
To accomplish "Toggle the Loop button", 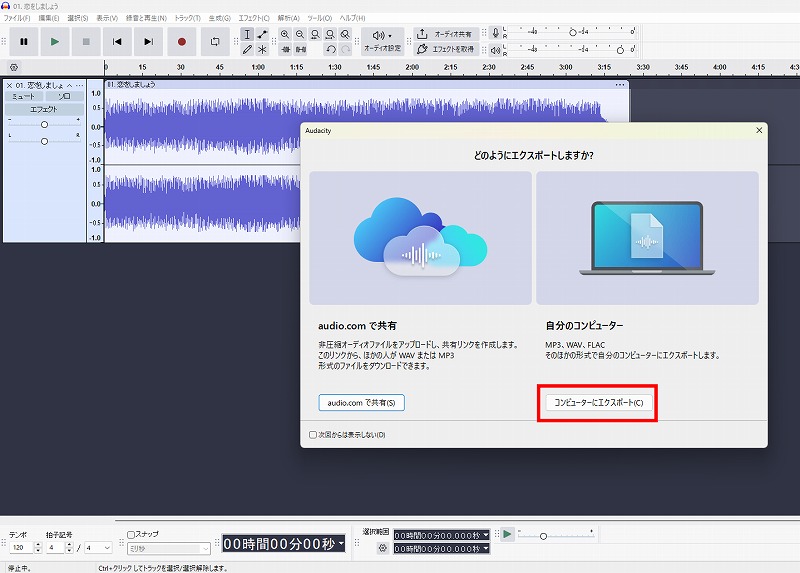I will tap(215, 42).
